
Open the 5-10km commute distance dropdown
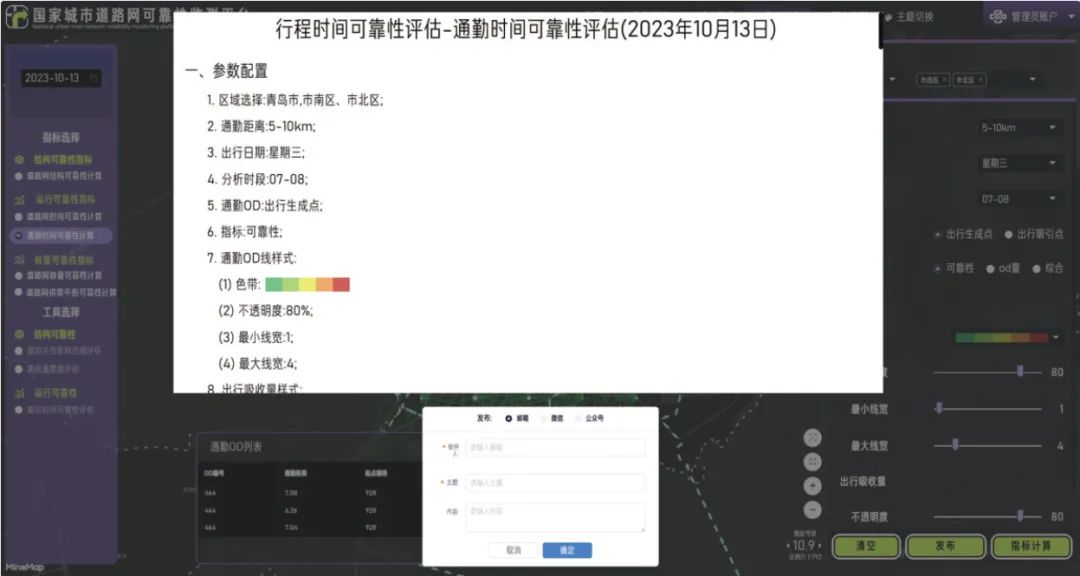[1019, 127]
